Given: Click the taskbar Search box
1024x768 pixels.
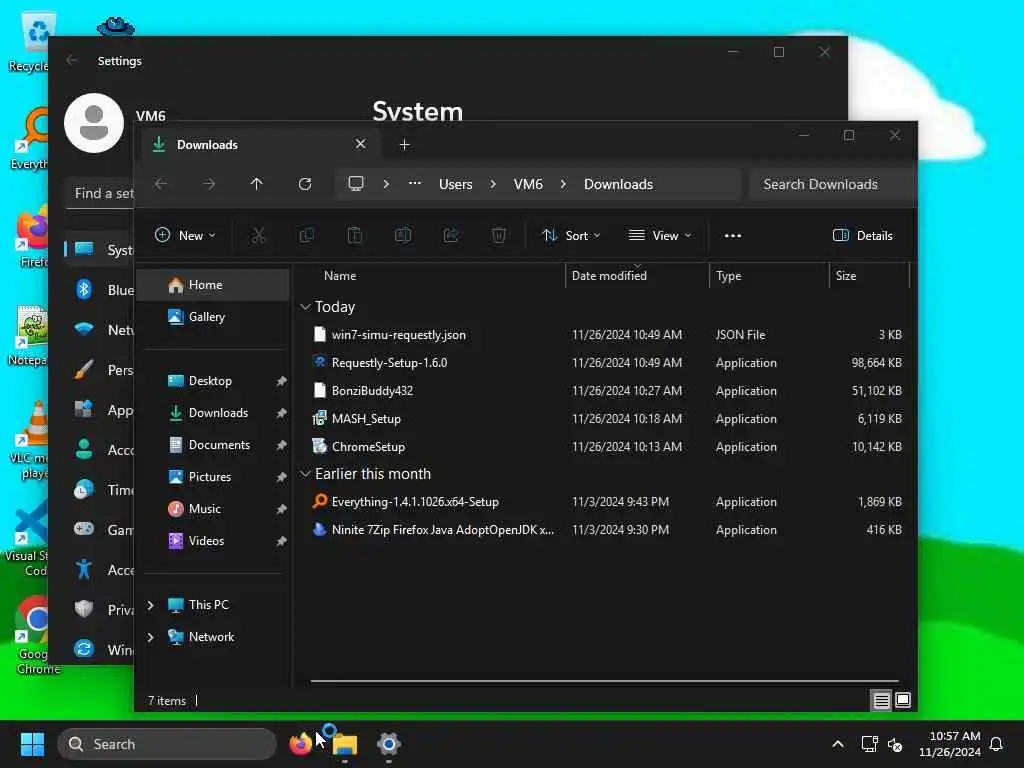Looking at the screenshot, I should [x=167, y=744].
